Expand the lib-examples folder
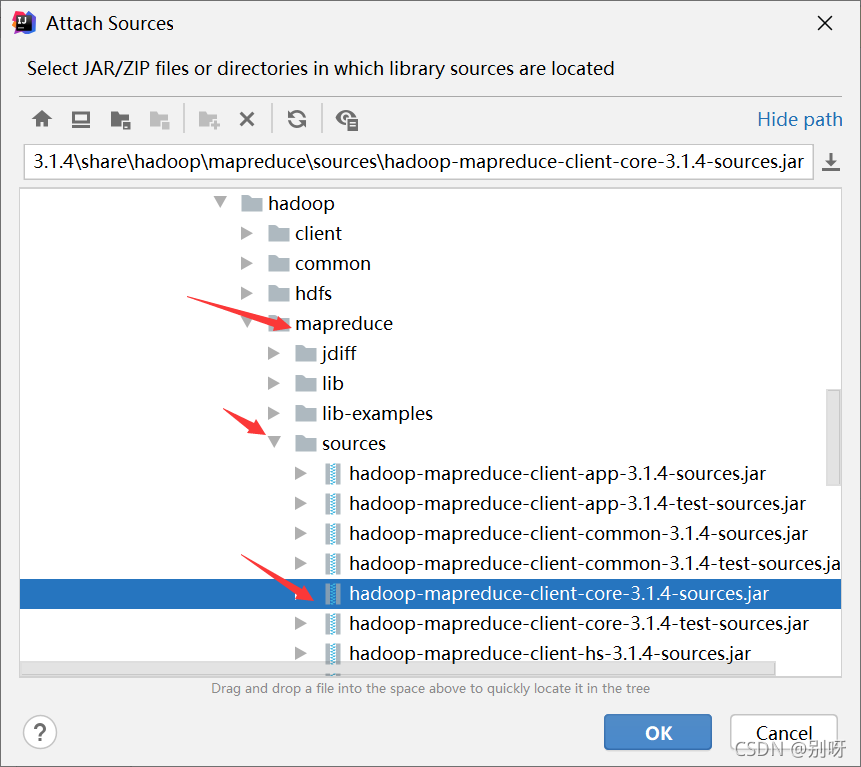Image resolution: width=861 pixels, height=767 pixels. tap(273, 413)
